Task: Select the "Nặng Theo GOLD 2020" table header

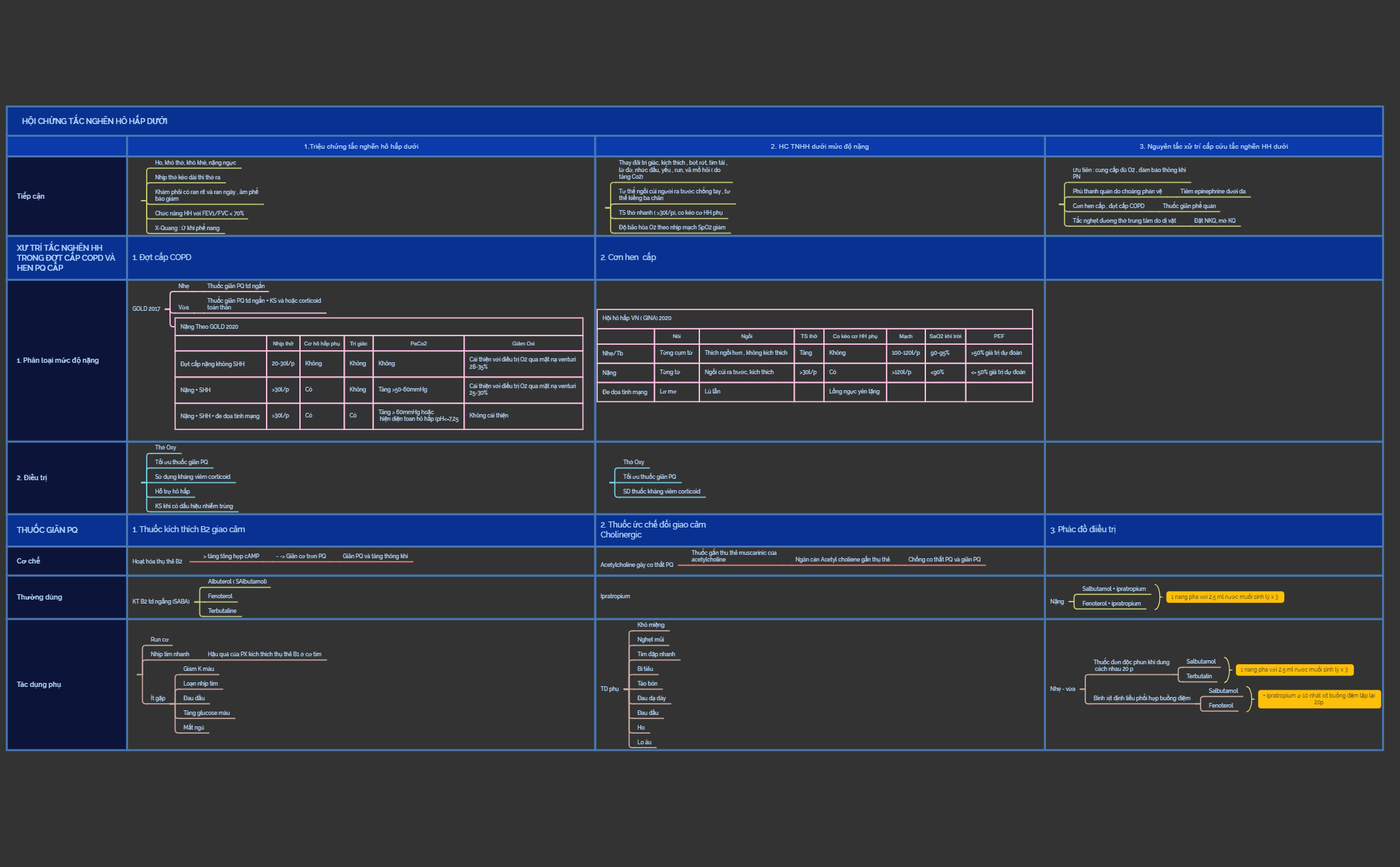Action: coord(205,327)
